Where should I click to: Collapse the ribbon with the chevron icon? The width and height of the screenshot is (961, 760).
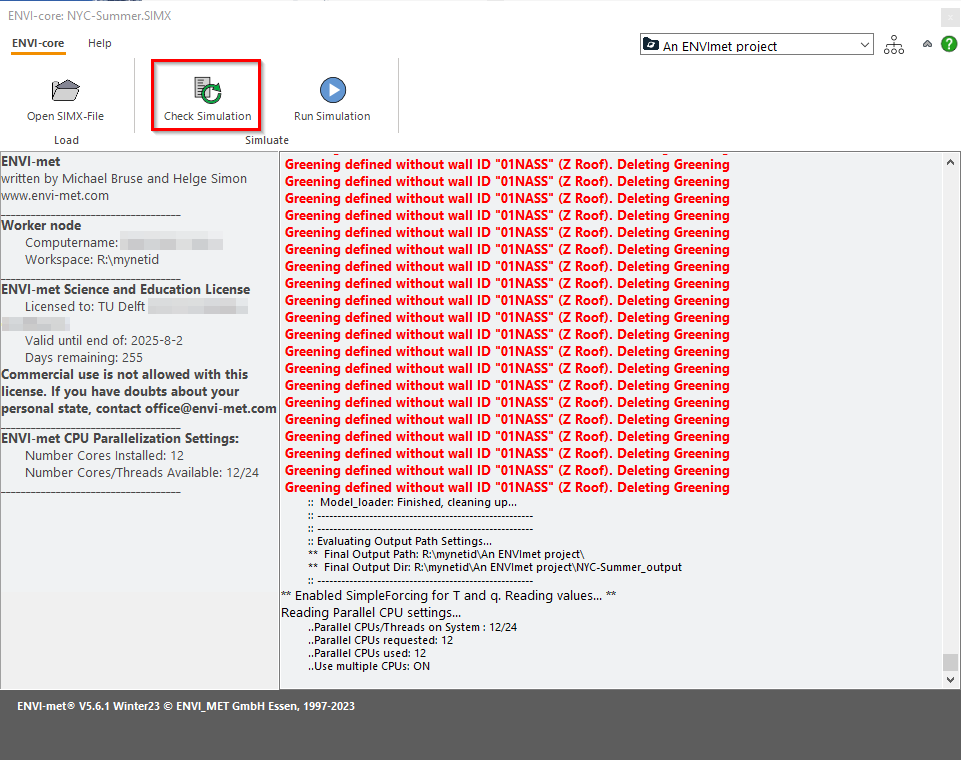pyautogui.click(x=927, y=45)
